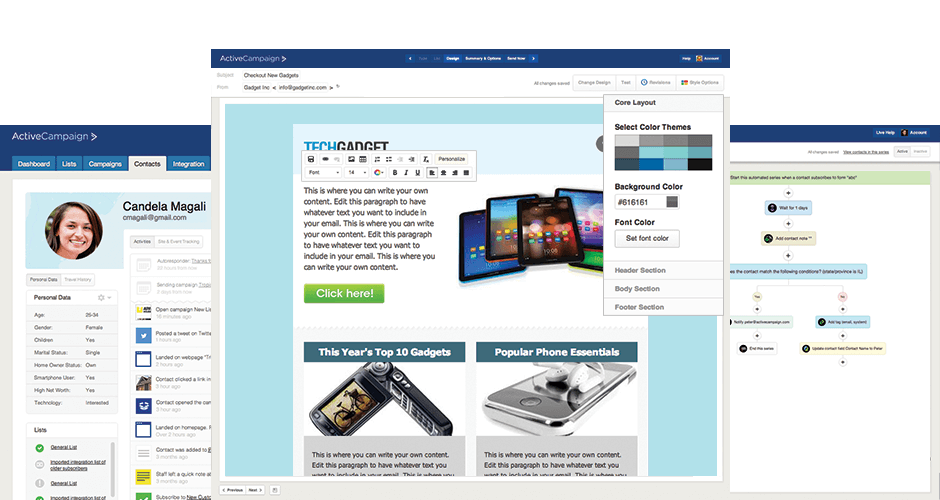Select the Send Now step
The image size is (940, 500).
pos(516,58)
